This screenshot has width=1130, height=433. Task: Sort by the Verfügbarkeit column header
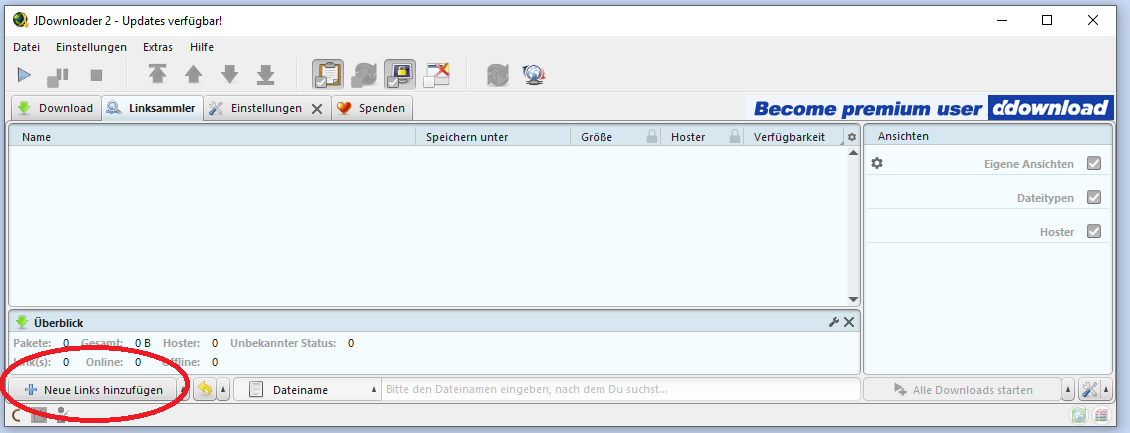793,137
